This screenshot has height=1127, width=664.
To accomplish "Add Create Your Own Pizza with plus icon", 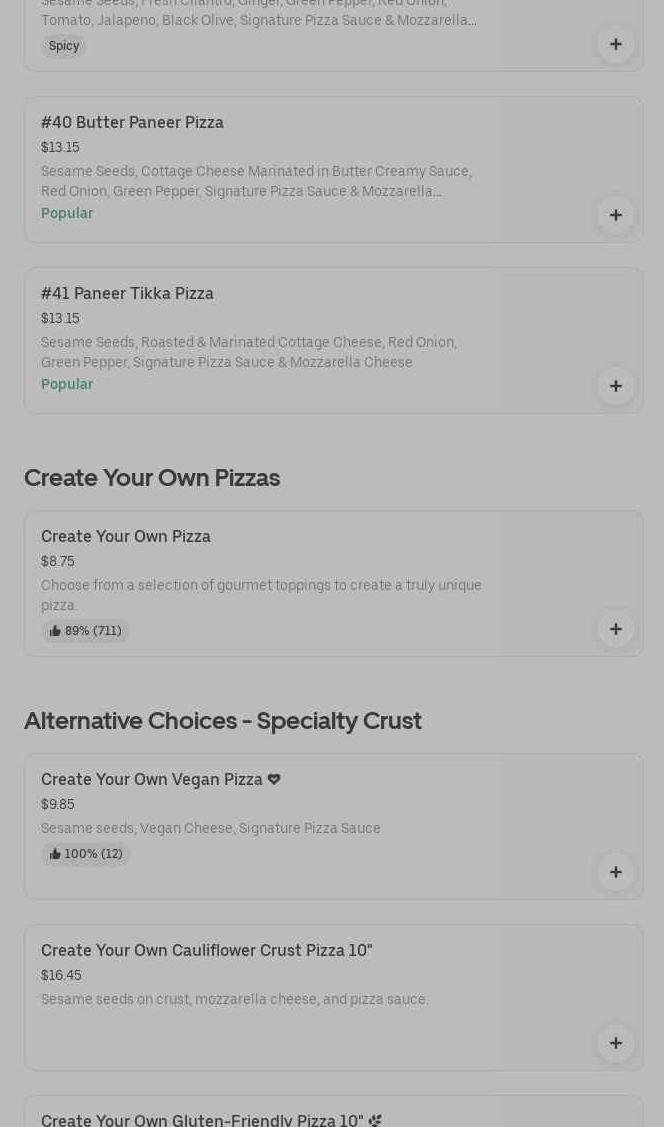I will (x=615, y=629).
